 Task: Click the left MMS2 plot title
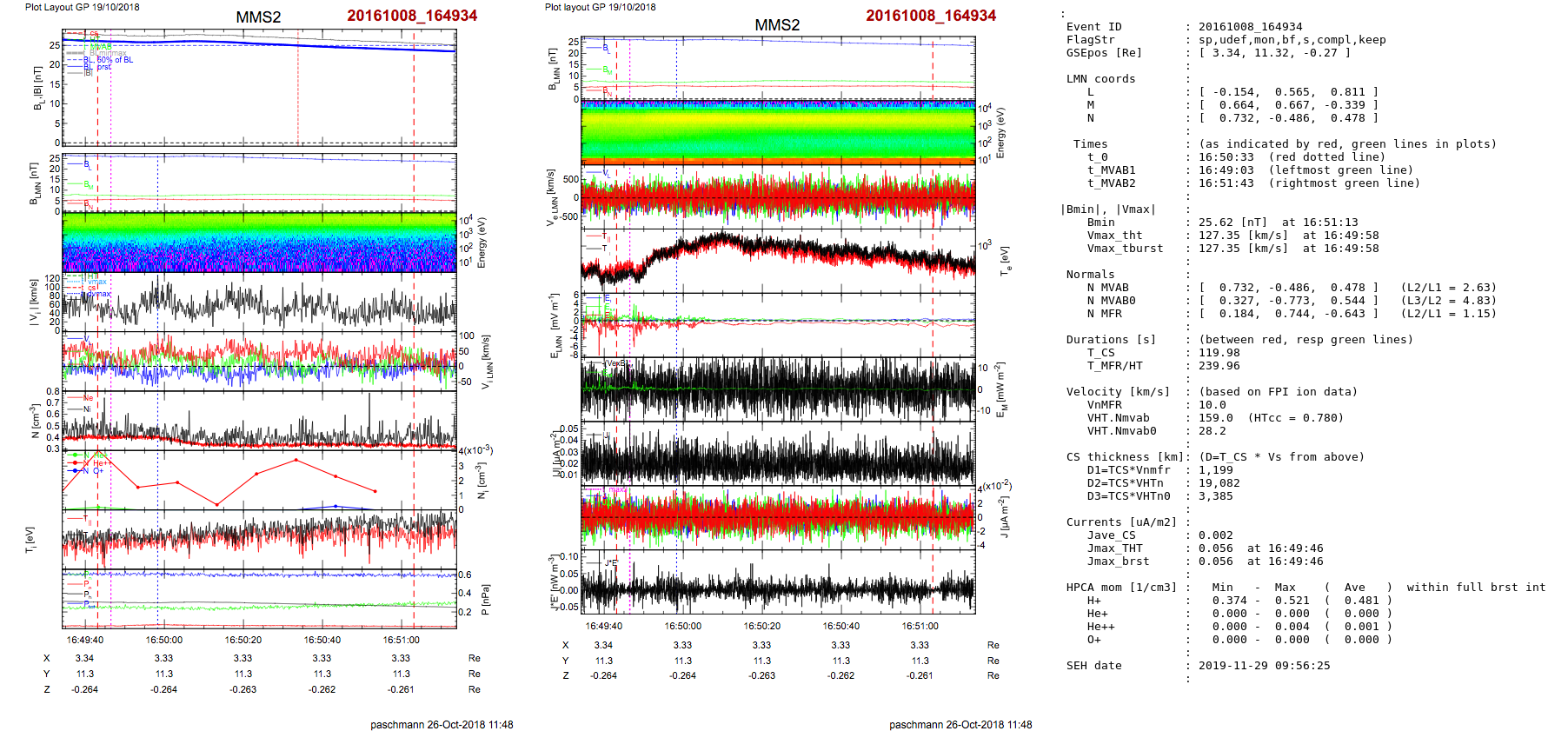[258, 17]
